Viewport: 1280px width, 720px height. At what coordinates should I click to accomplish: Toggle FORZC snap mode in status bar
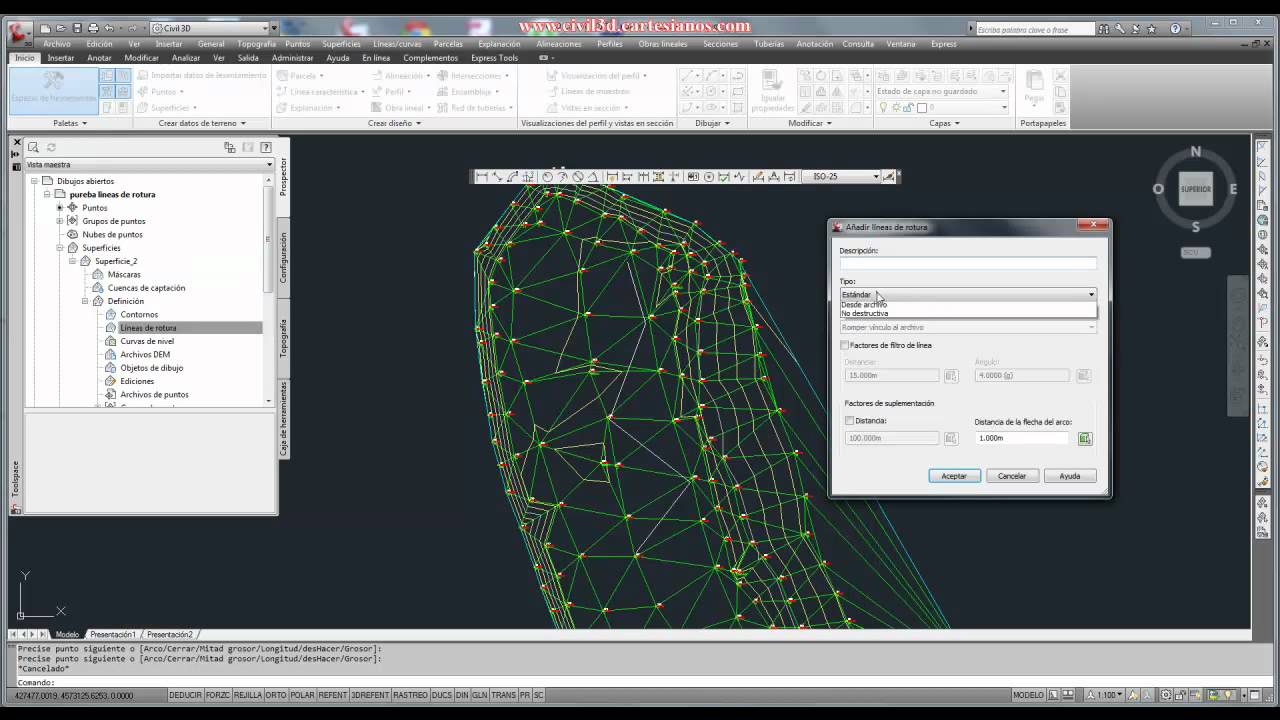[218, 695]
